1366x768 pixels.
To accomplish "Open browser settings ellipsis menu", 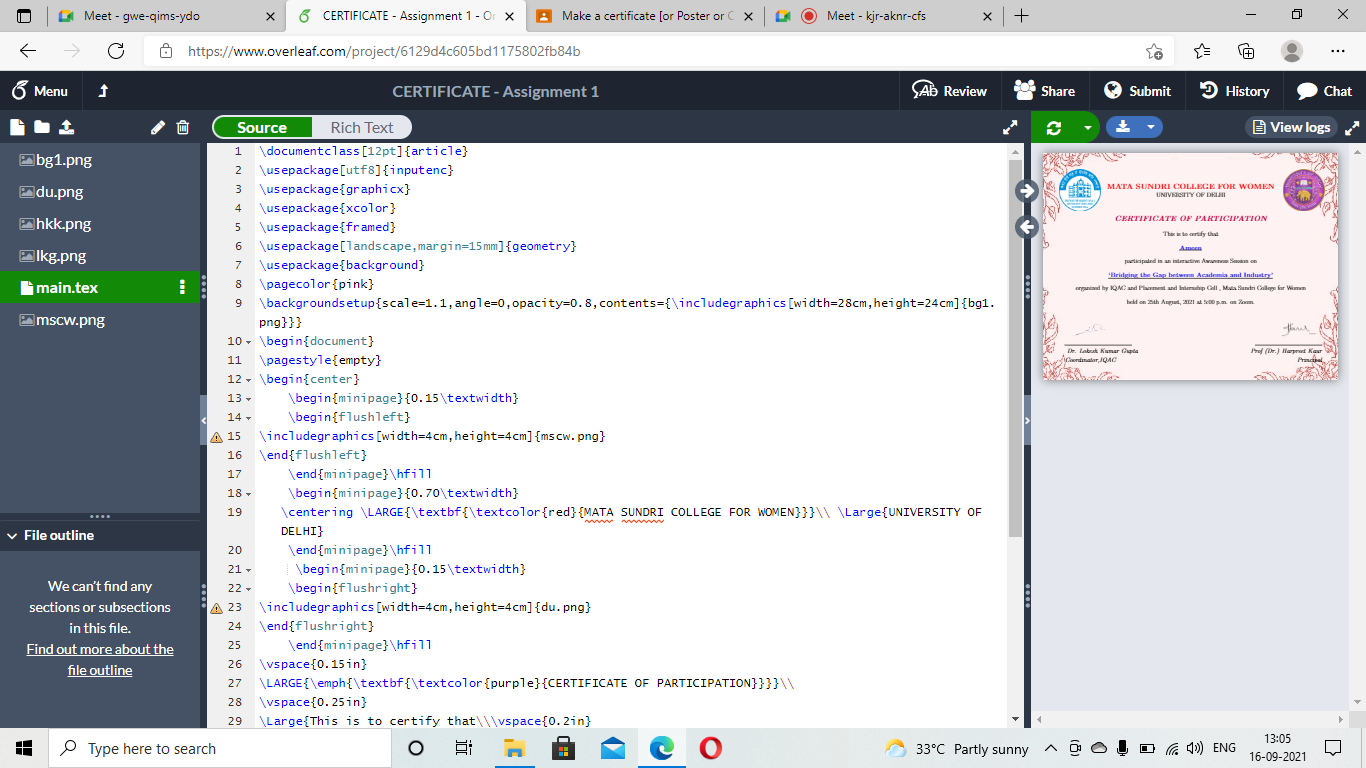I will (x=1338, y=51).
